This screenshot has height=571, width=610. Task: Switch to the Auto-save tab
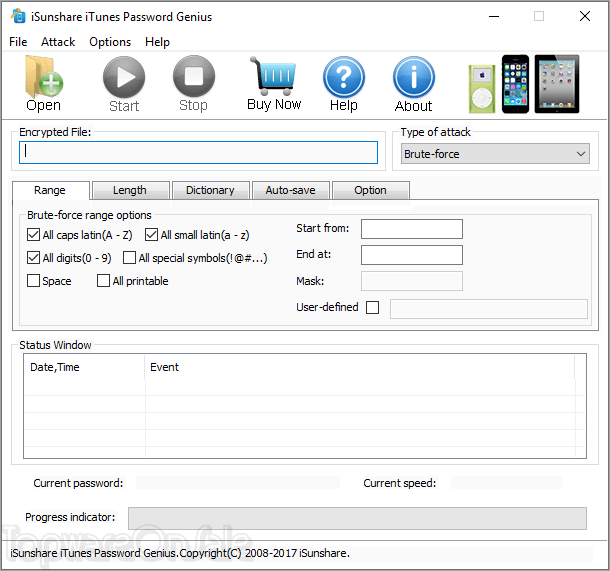pos(290,190)
